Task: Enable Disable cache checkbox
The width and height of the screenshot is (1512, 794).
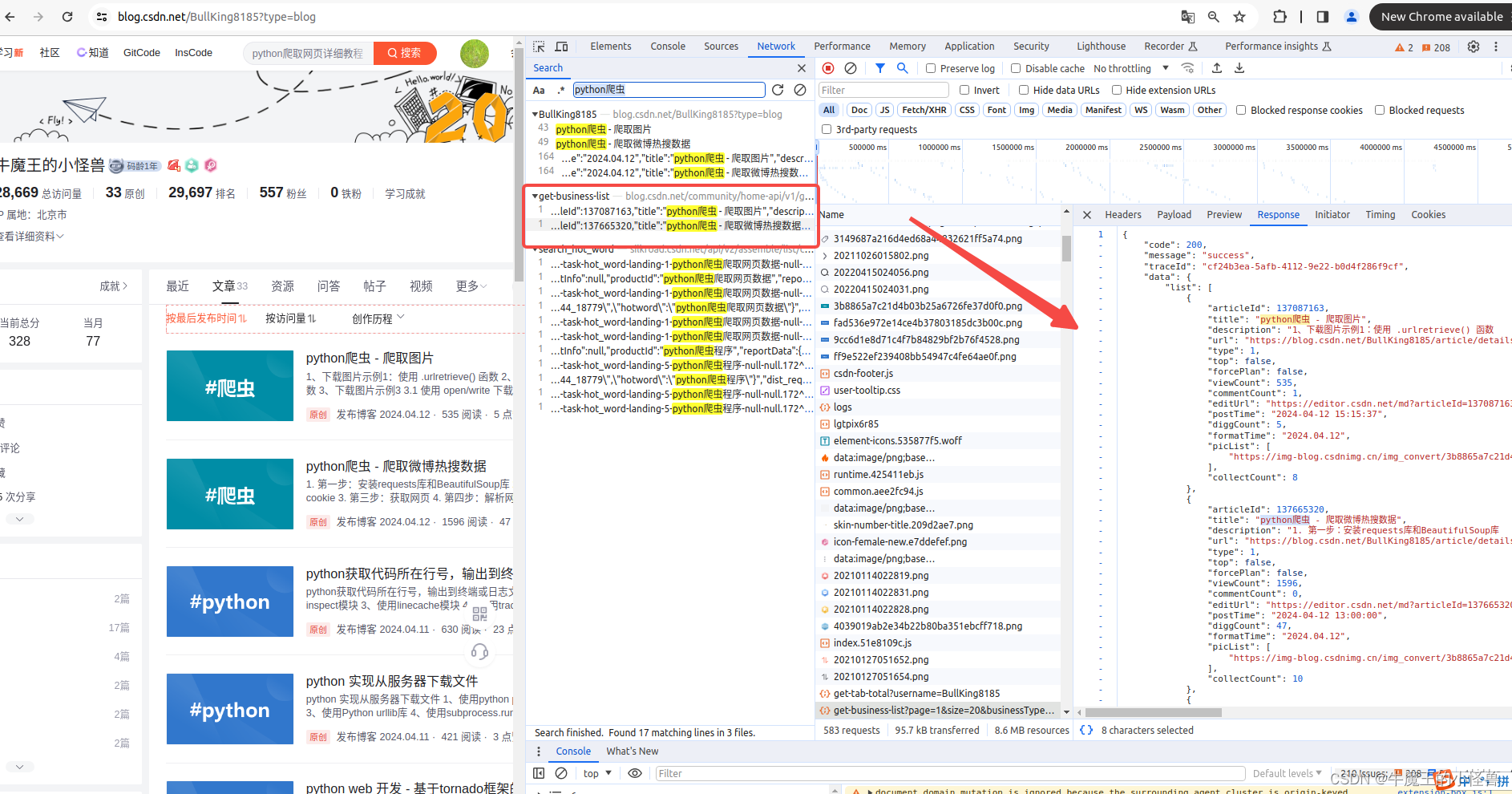Action: tap(1016, 68)
